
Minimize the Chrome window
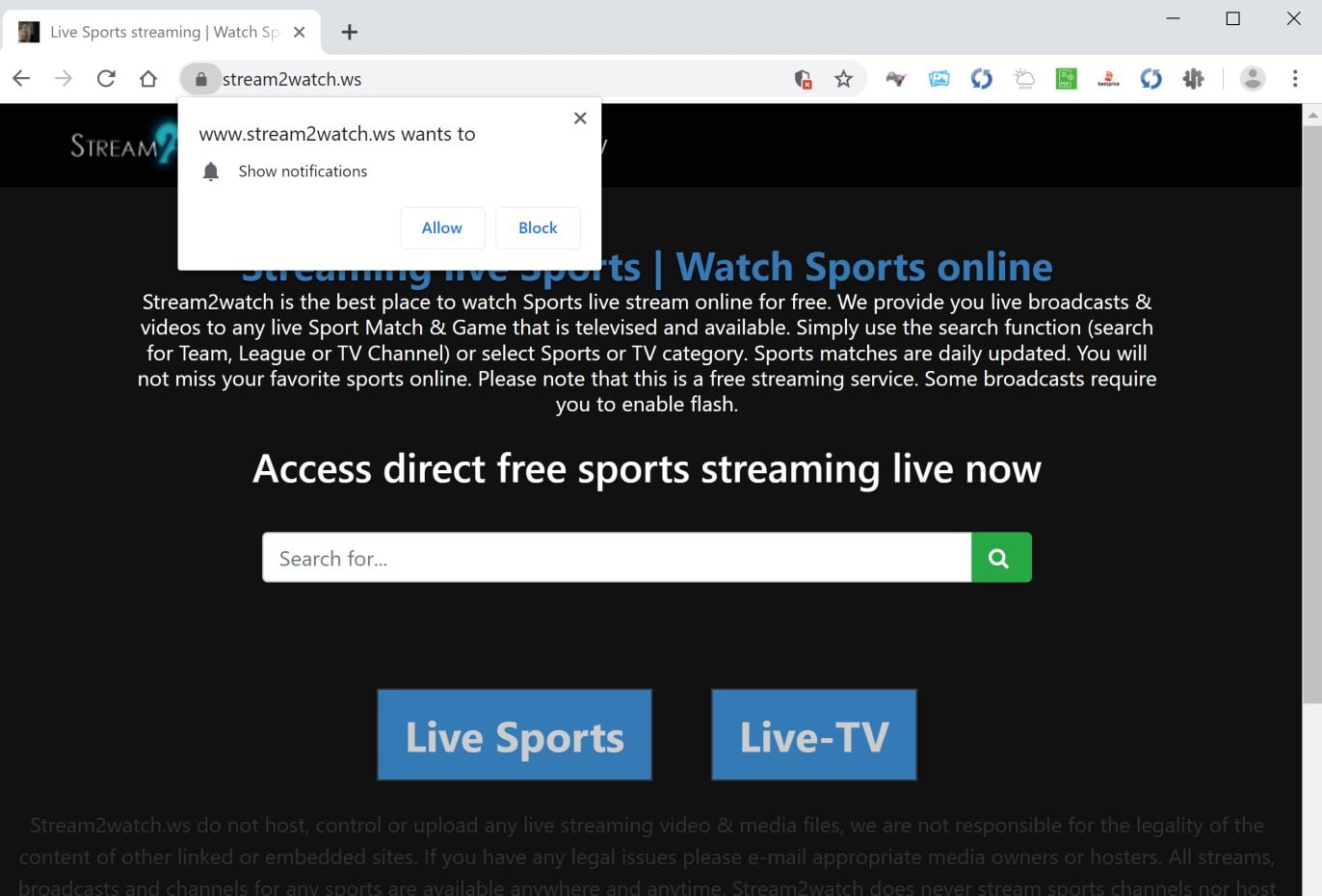point(1173,19)
